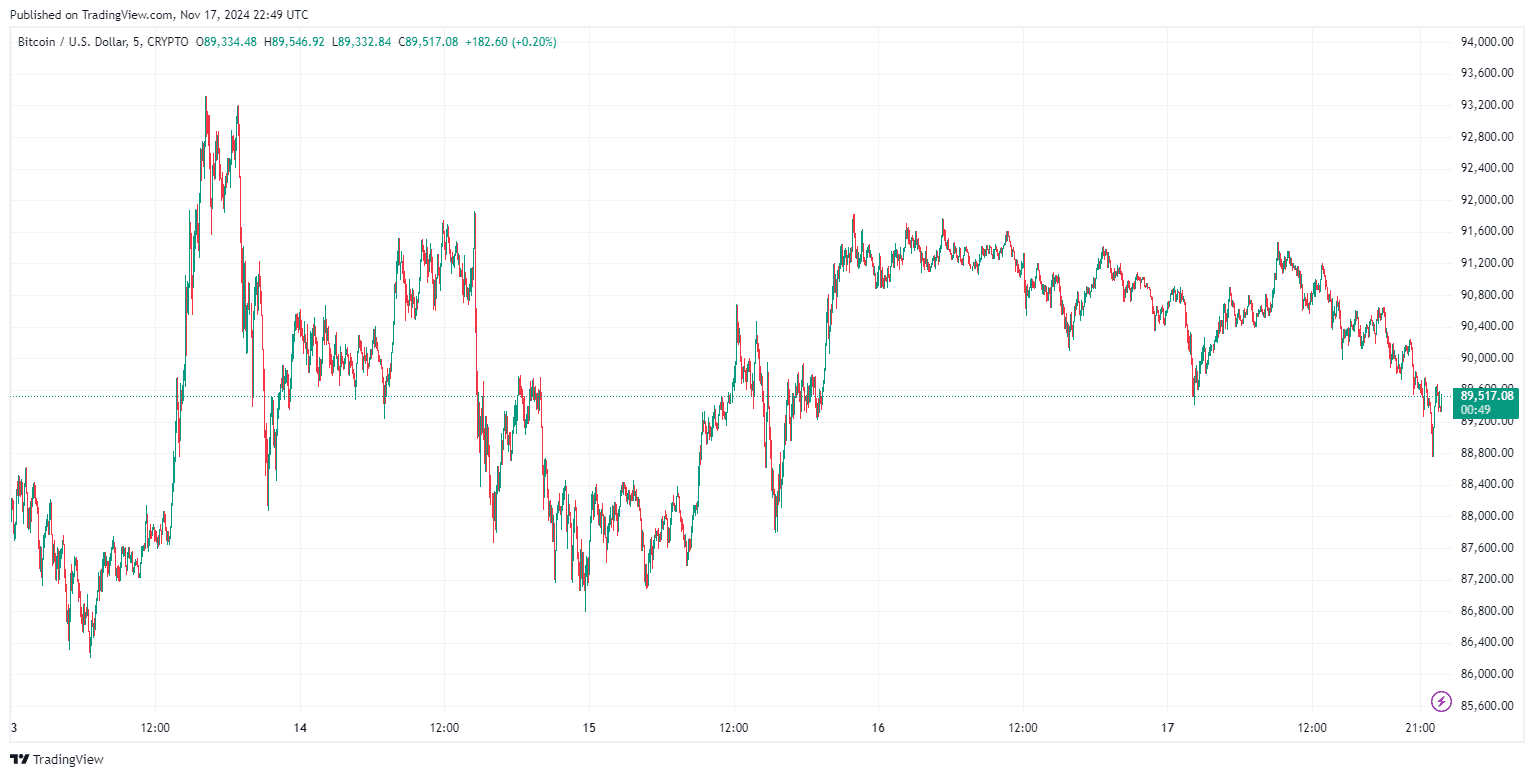Click the 92,000.00 price axis label
This screenshot has height=777, width=1534.
[x=1485, y=200]
